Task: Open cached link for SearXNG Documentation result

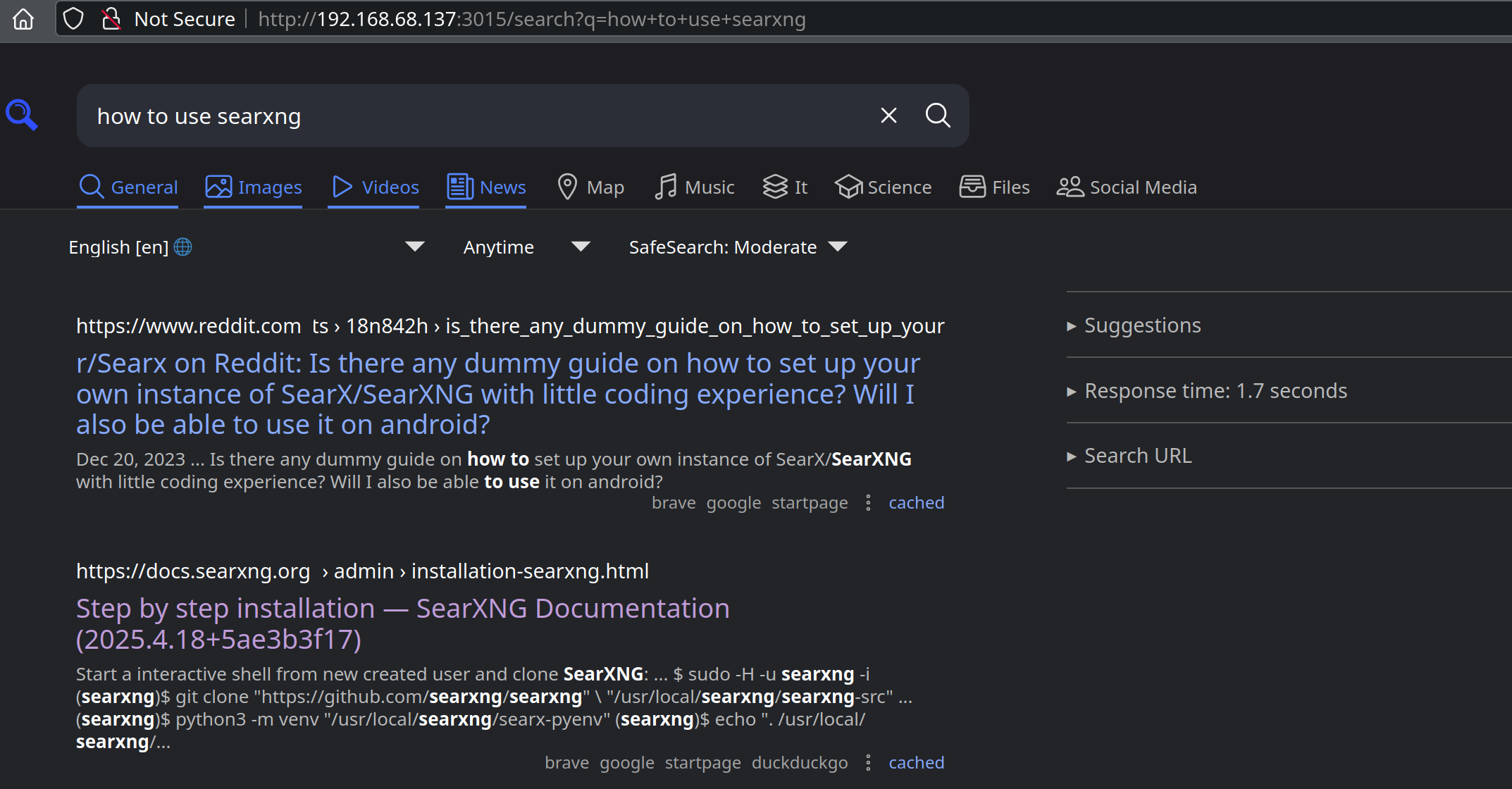Action: (916, 763)
